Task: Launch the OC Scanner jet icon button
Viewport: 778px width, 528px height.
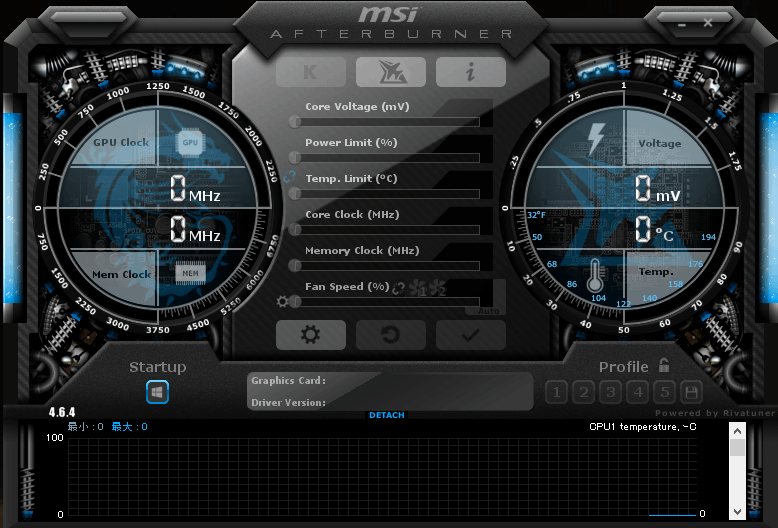Action: (391, 72)
